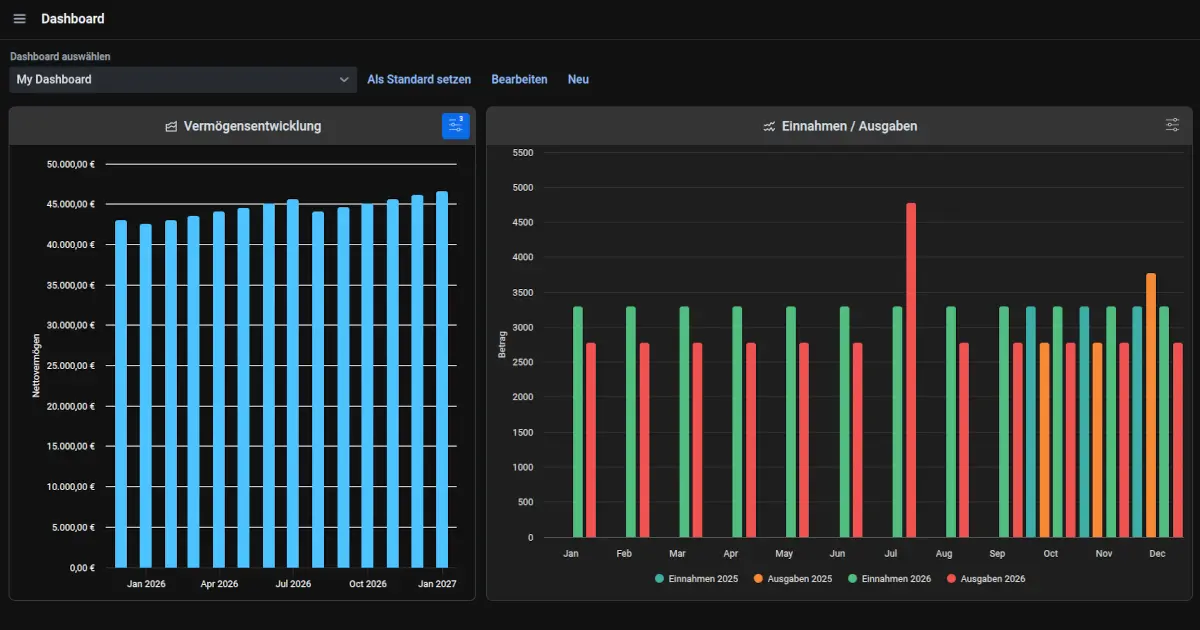Viewport: 1200px width, 630px height.
Task: Click the dropdown chevron arrow of dashboard selector
Action: point(343,80)
